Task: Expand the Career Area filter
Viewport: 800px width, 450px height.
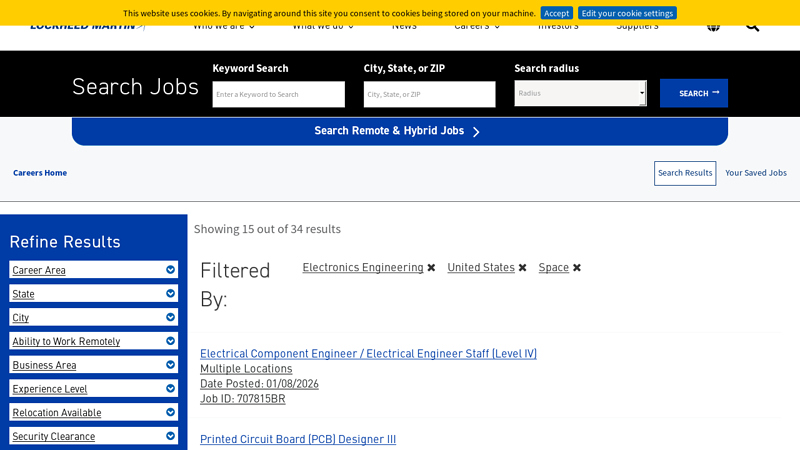Action: tap(93, 270)
